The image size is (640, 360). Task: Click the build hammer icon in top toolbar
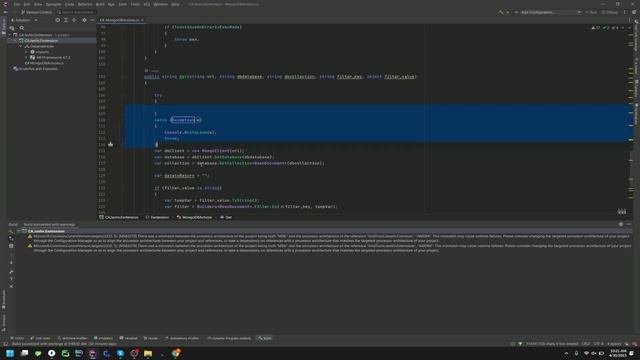pyautogui.click(x=501, y=12)
